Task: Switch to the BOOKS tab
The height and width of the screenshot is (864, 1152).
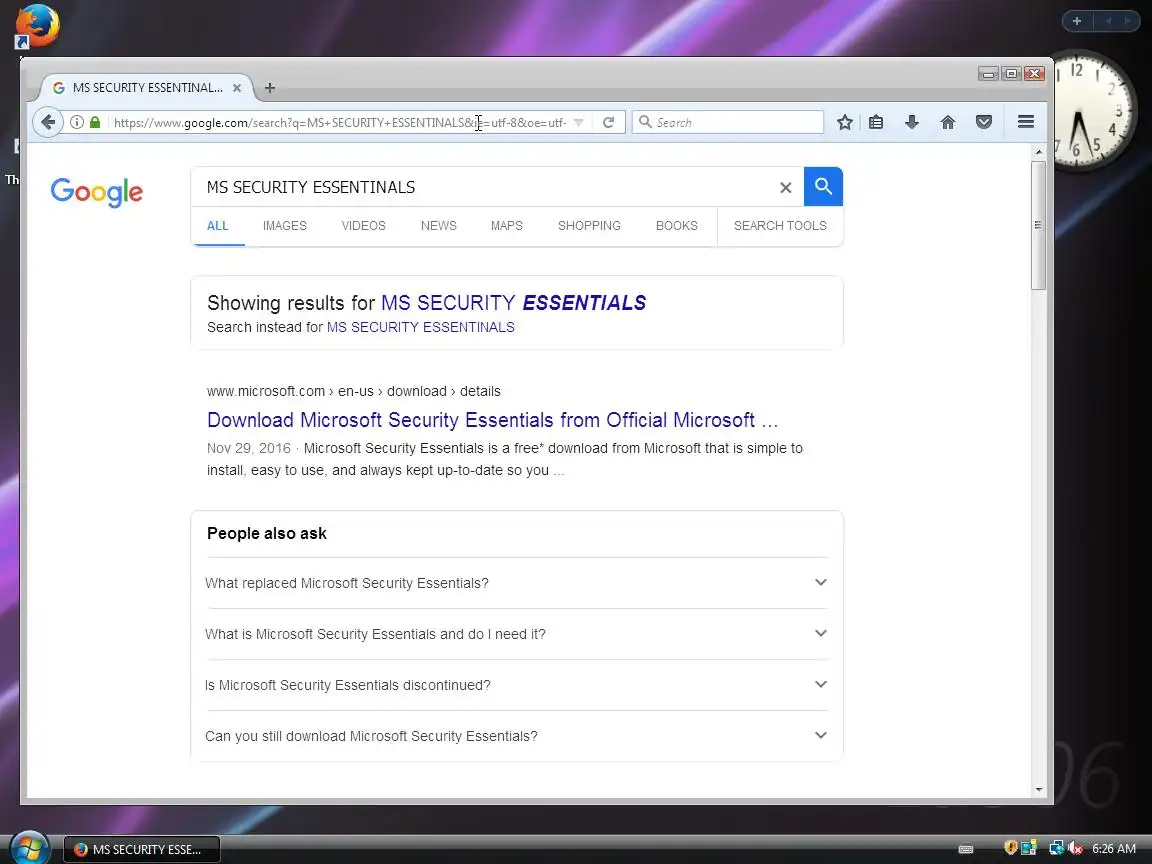Action: click(x=677, y=226)
